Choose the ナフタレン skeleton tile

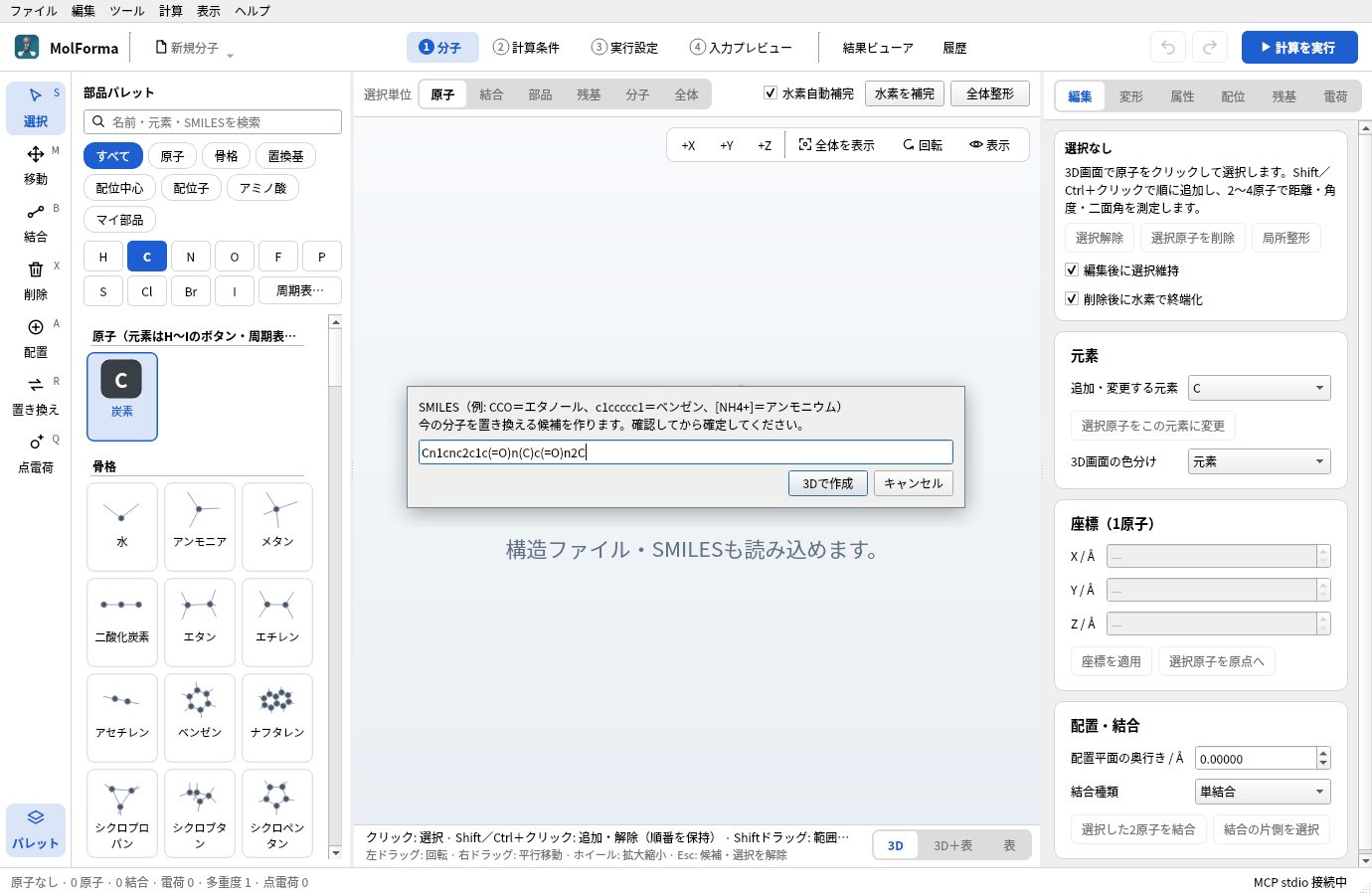click(277, 717)
